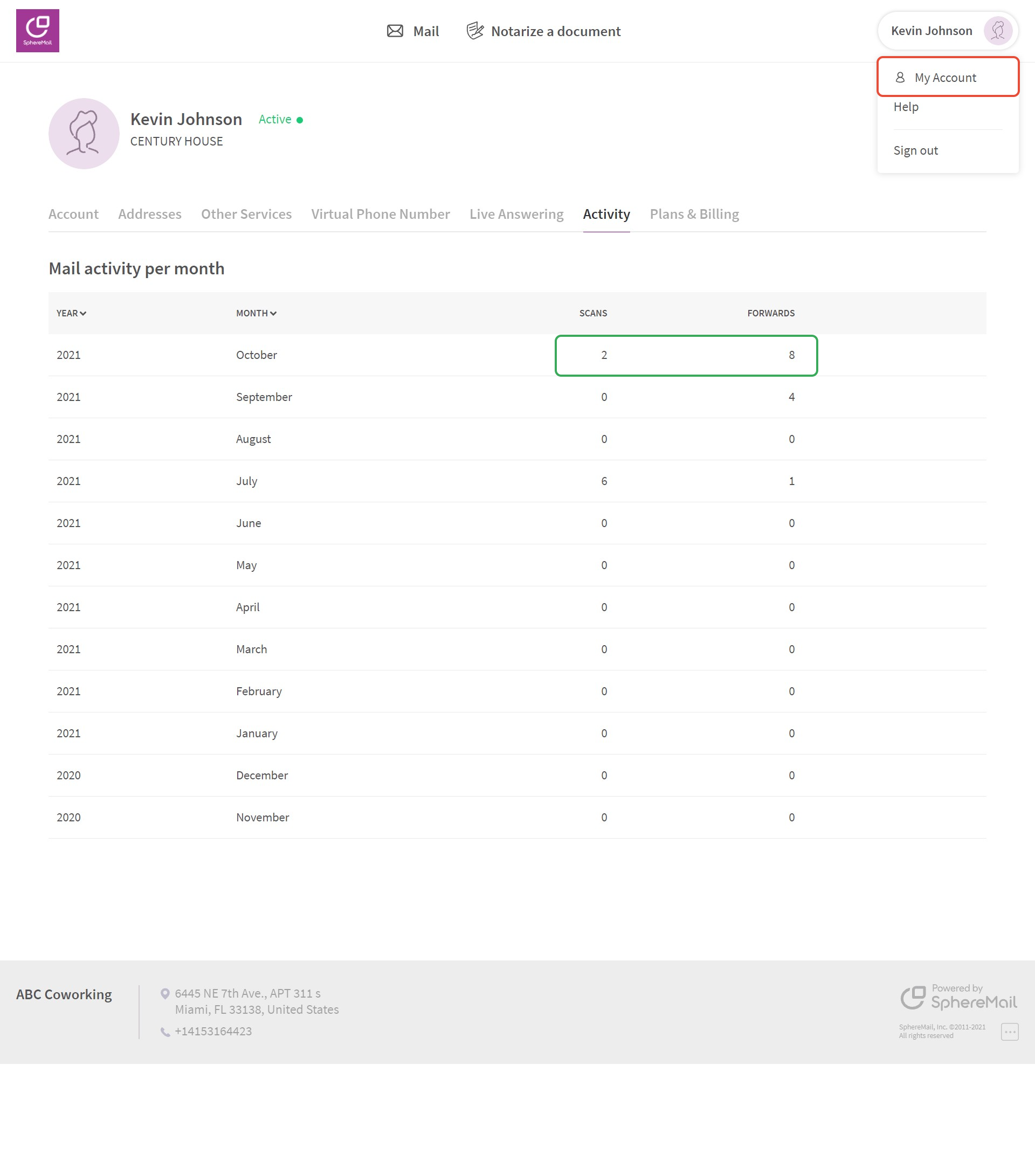Image resolution: width=1035 pixels, height=1176 pixels.
Task: Switch to the Plans & Billing tab
Action: pyautogui.click(x=694, y=214)
